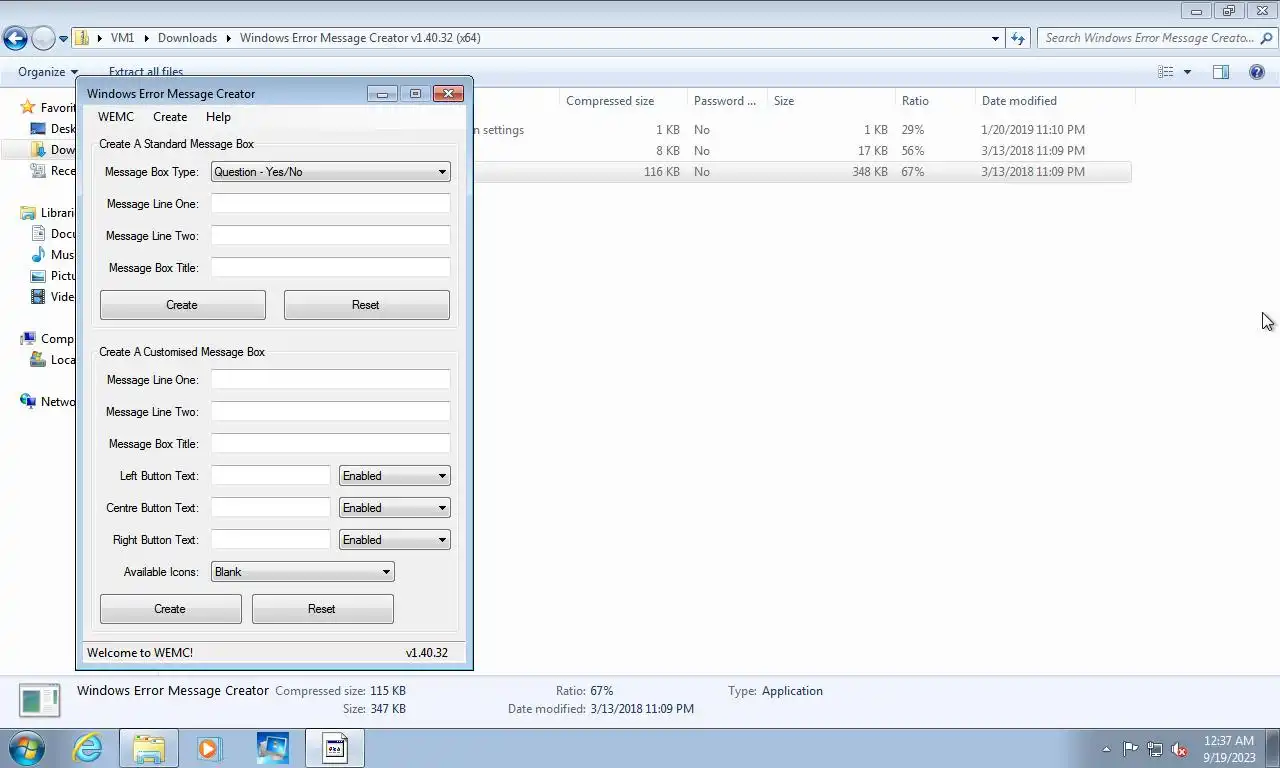Screen dimensions: 1280x768
Task: Click standard Message Line Two field
Action: [x=330, y=236]
